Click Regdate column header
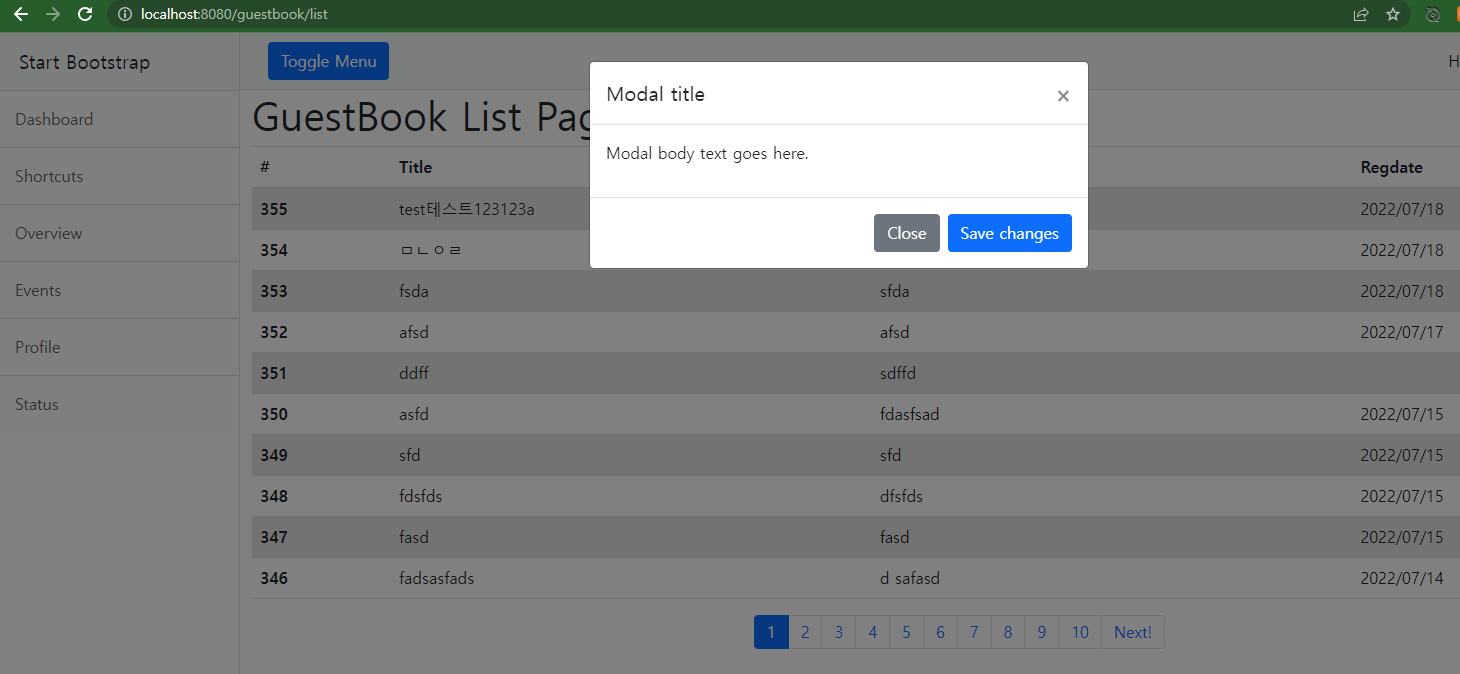The height and width of the screenshot is (674, 1460). [x=1392, y=167]
